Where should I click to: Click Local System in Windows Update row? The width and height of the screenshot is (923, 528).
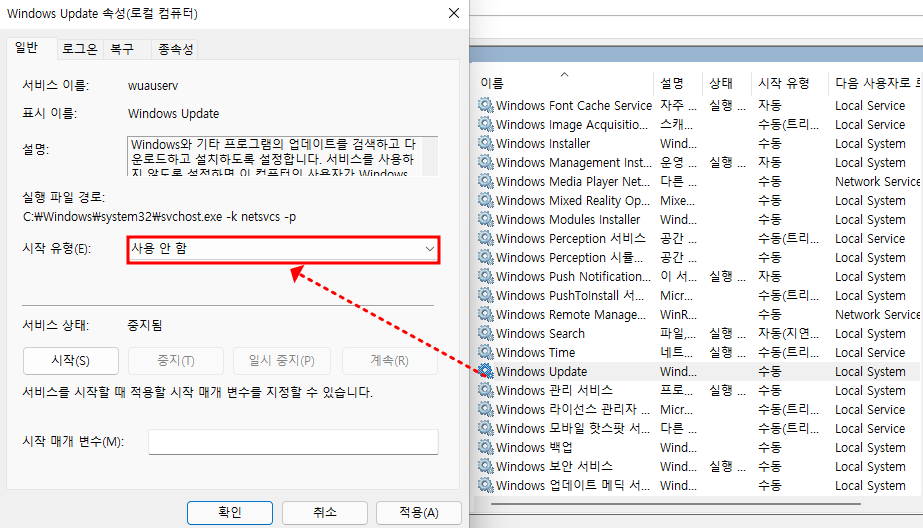pyautogui.click(x=870, y=371)
